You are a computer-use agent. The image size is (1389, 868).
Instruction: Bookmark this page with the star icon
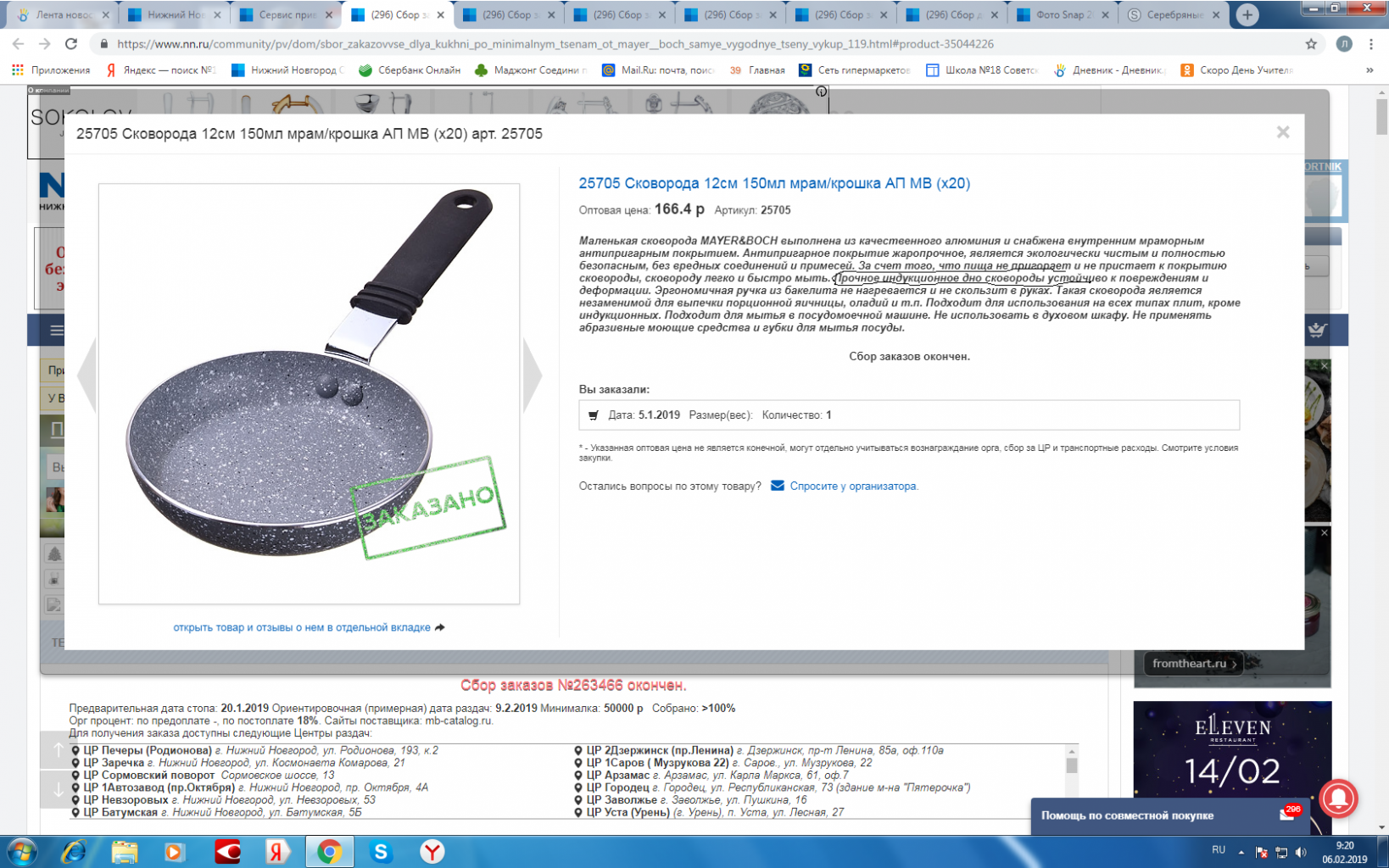click(1311, 43)
